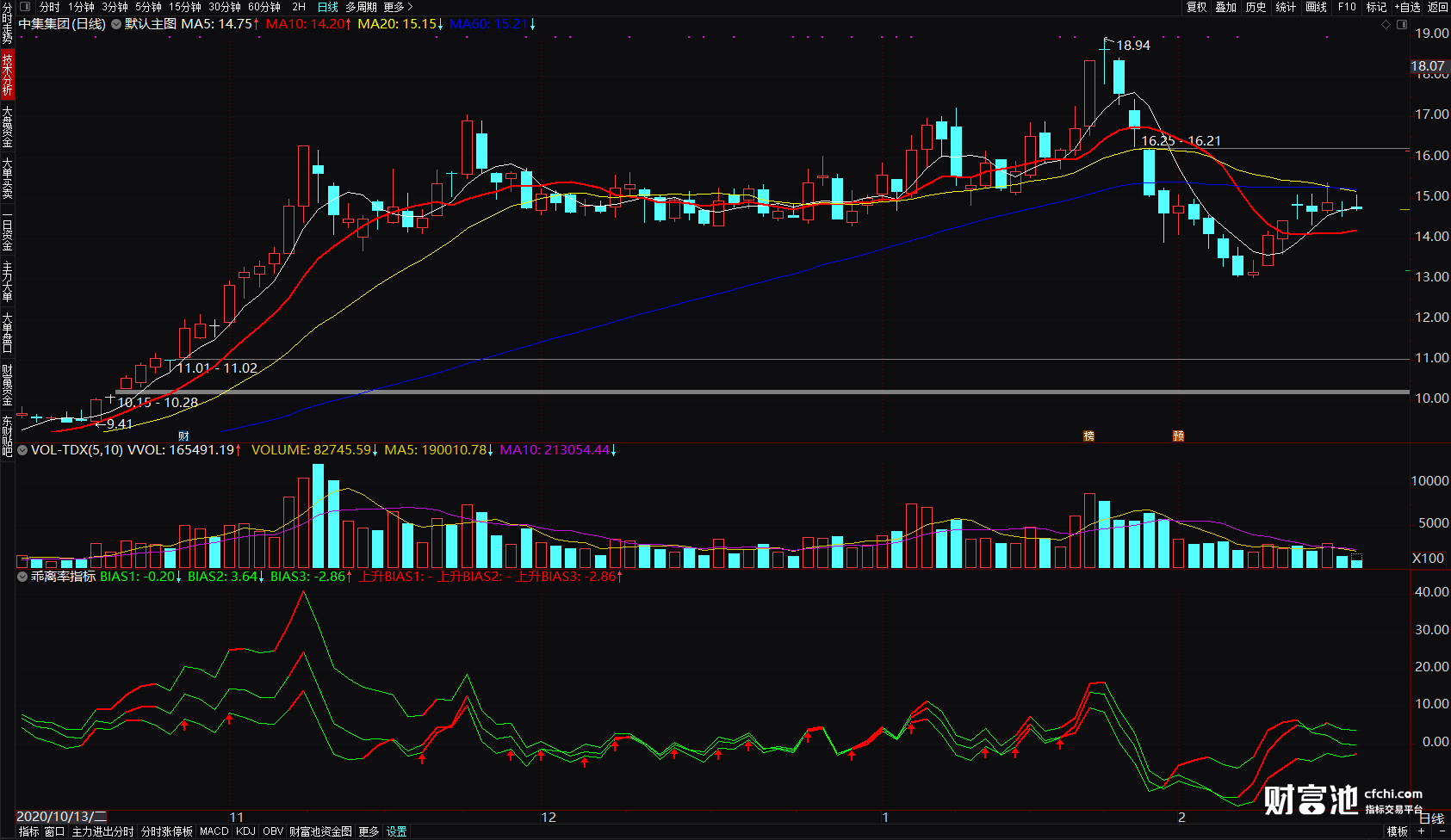The height and width of the screenshot is (840, 1451).
Task: Open the 财富资金 sidebar tab
Action: pyautogui.click(x=7, y=385)
